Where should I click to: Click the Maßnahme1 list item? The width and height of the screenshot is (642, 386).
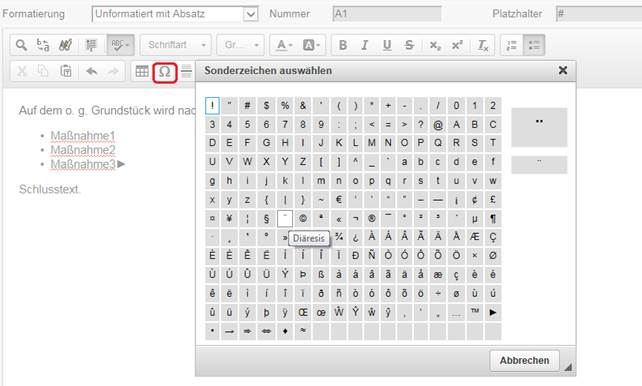click(x=83, y=135)
